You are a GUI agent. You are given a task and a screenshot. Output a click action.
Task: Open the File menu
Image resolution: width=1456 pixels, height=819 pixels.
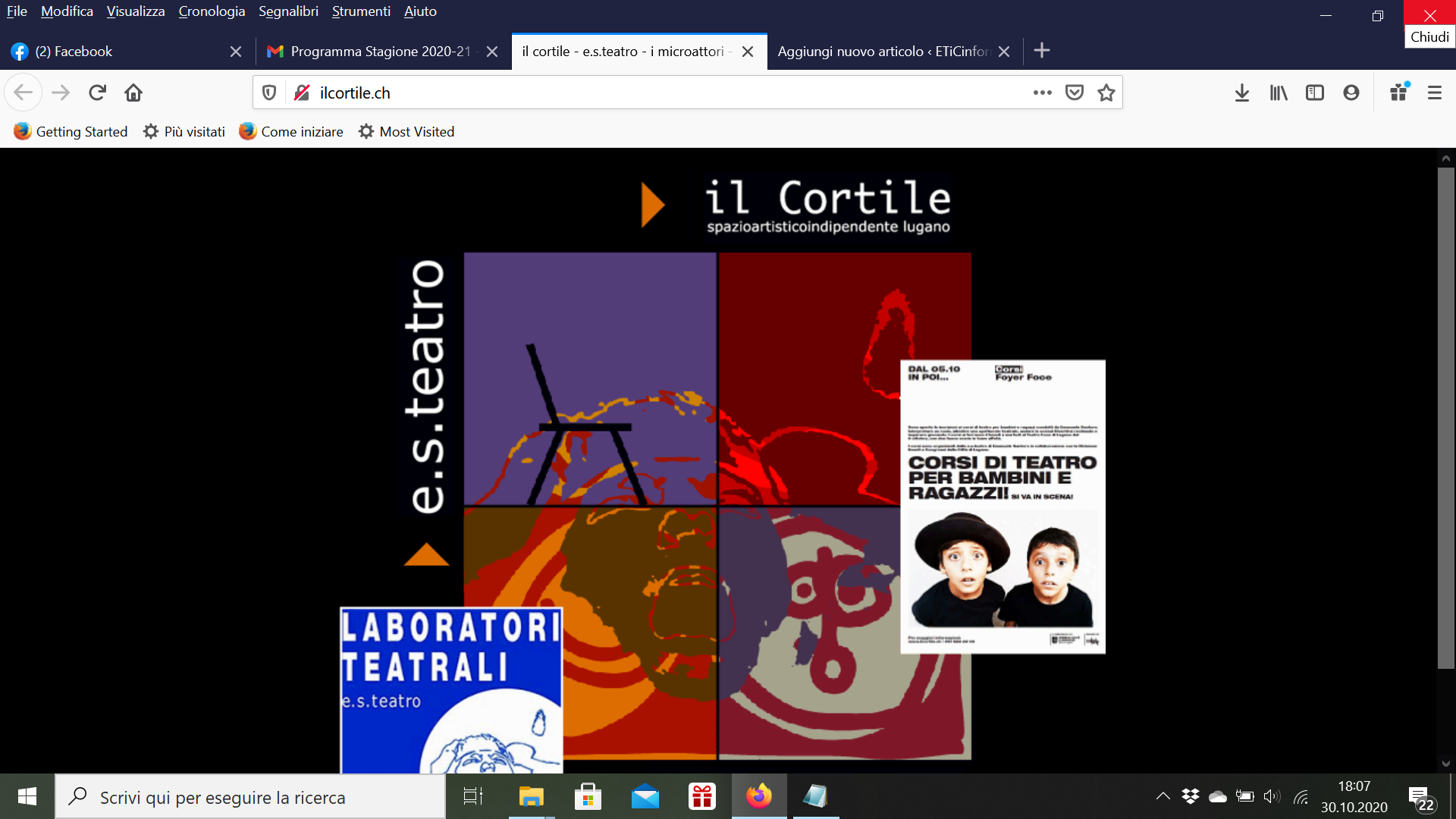click(17, 11)
